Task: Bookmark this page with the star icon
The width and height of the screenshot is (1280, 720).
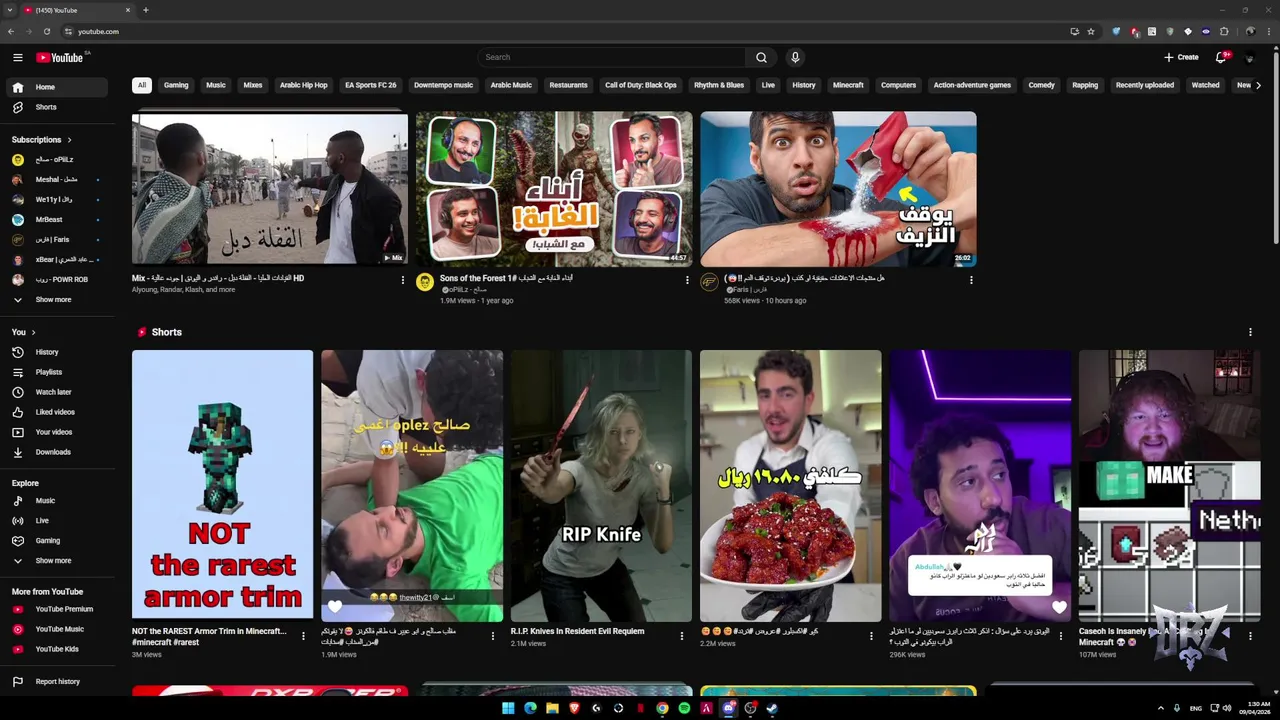Action: [x=1091, y=31]
